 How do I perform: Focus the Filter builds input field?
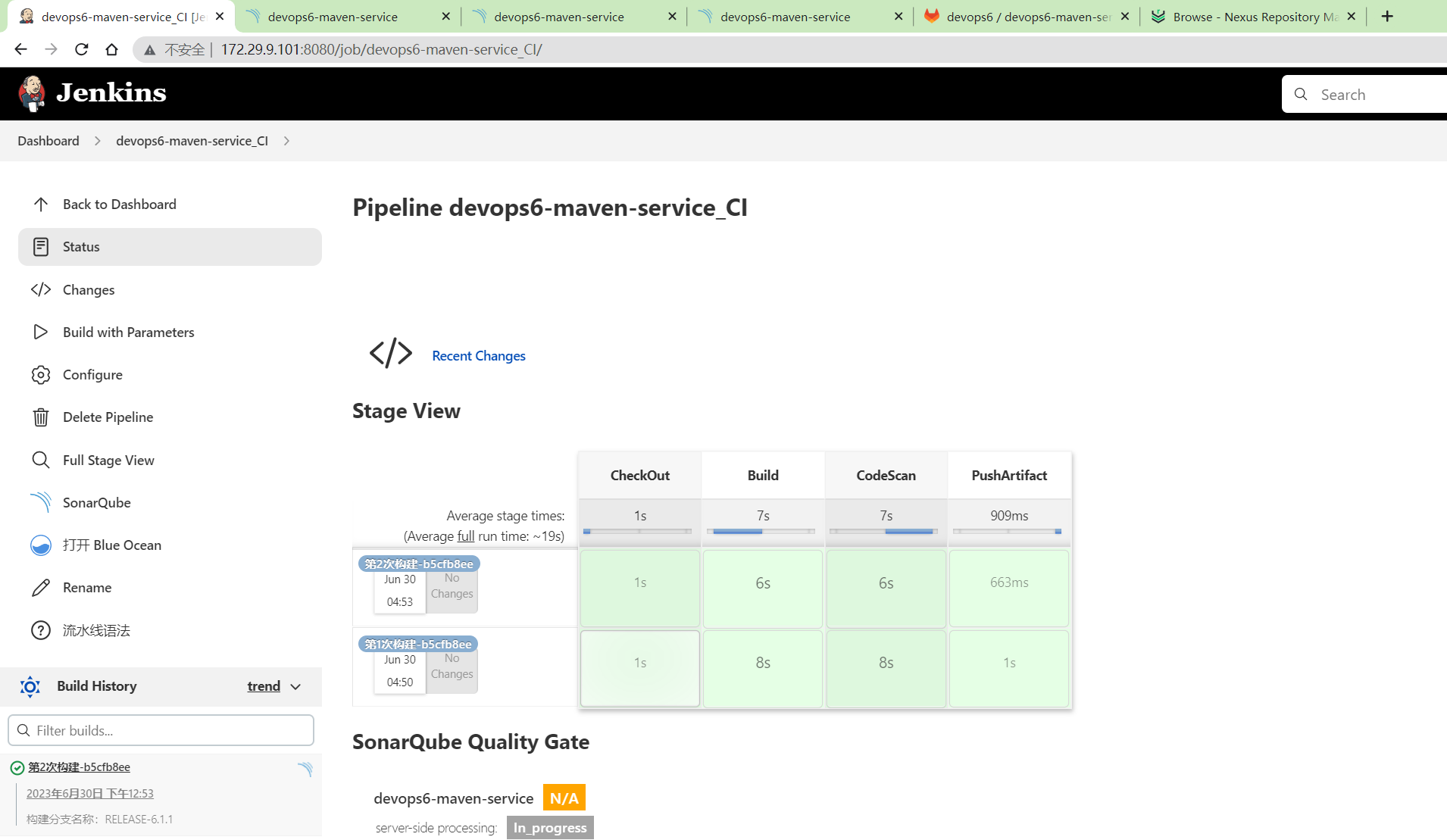161,730
